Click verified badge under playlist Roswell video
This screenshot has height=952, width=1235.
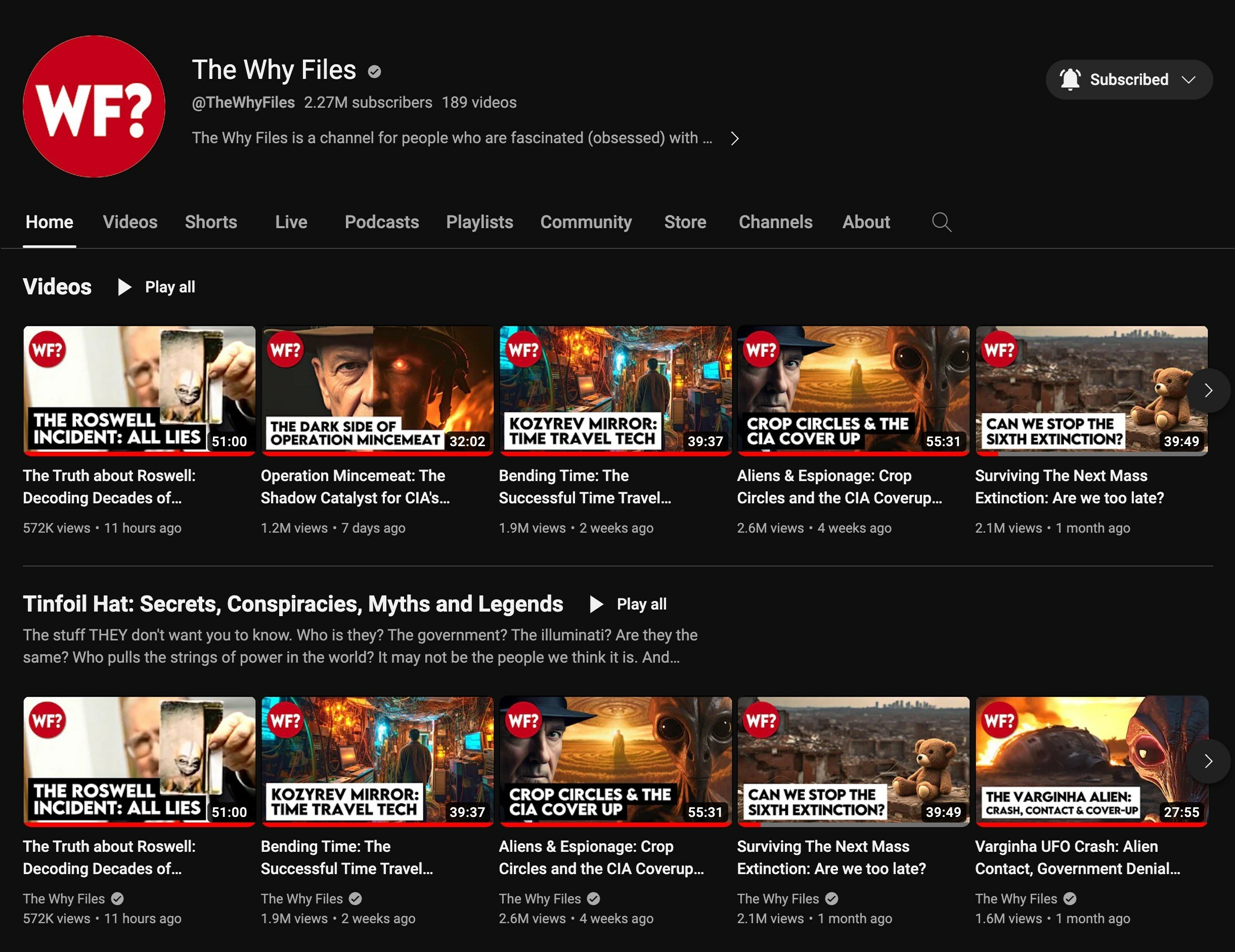point(118,899)
